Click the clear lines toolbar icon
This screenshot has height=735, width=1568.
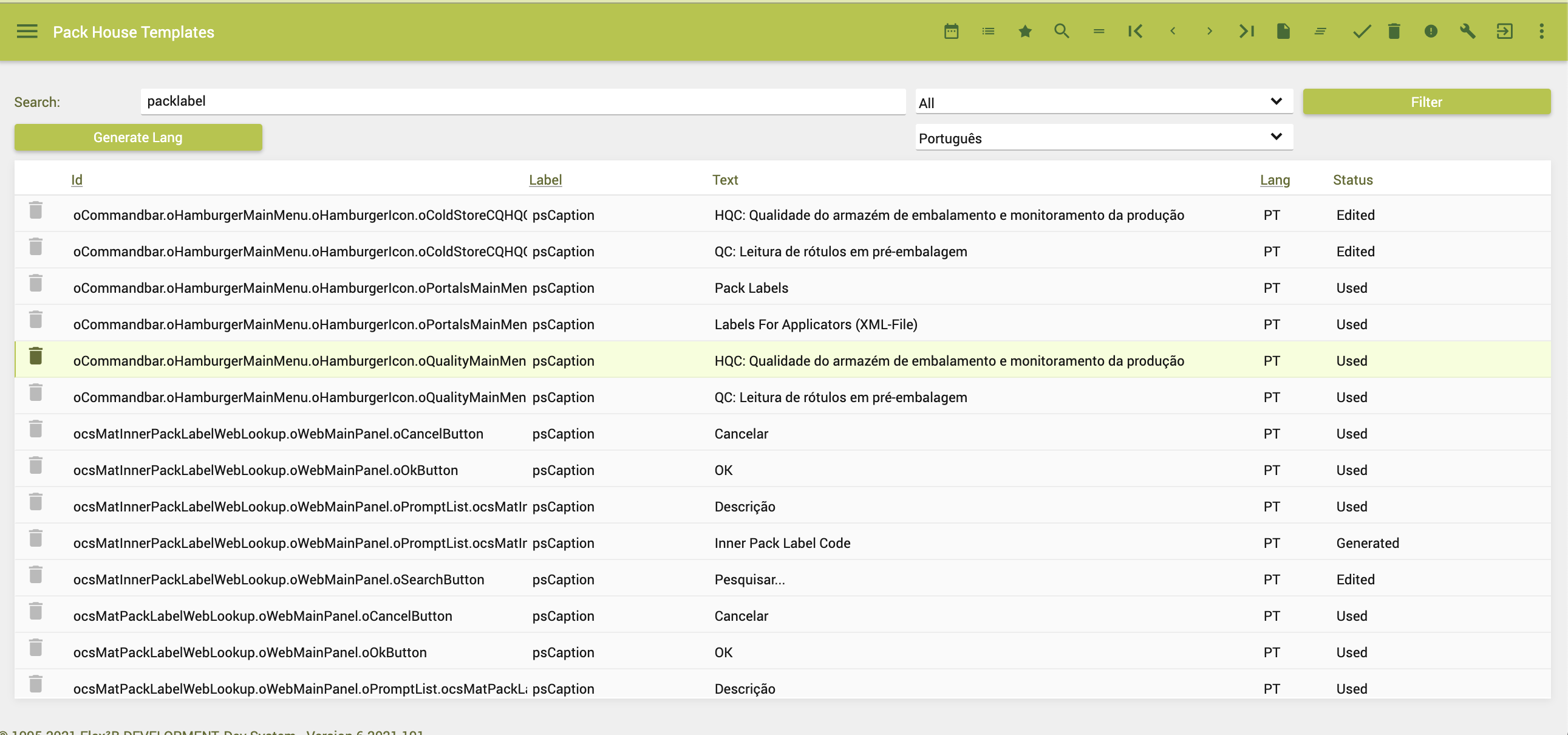tap(1320, 32)
